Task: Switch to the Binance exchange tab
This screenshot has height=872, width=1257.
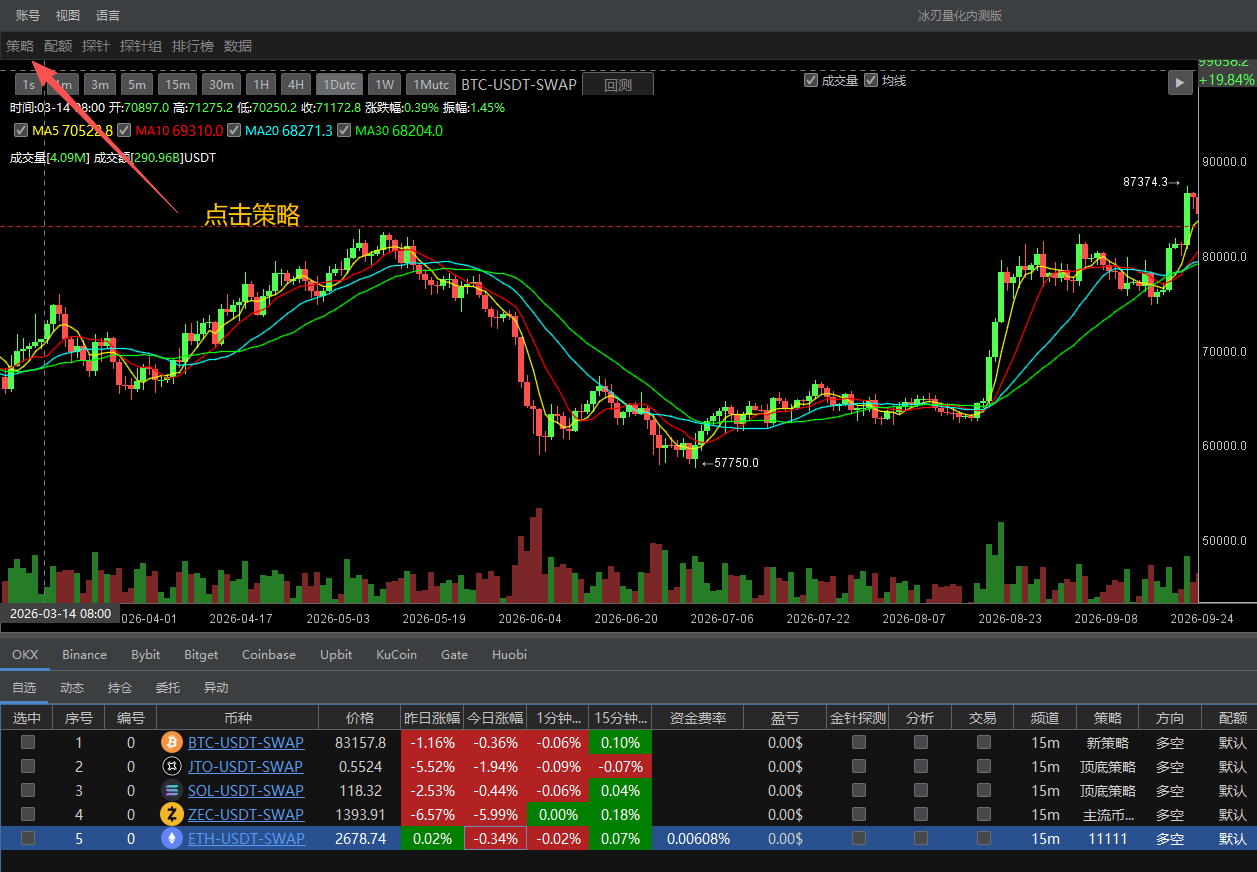Action: pos(84,655)
